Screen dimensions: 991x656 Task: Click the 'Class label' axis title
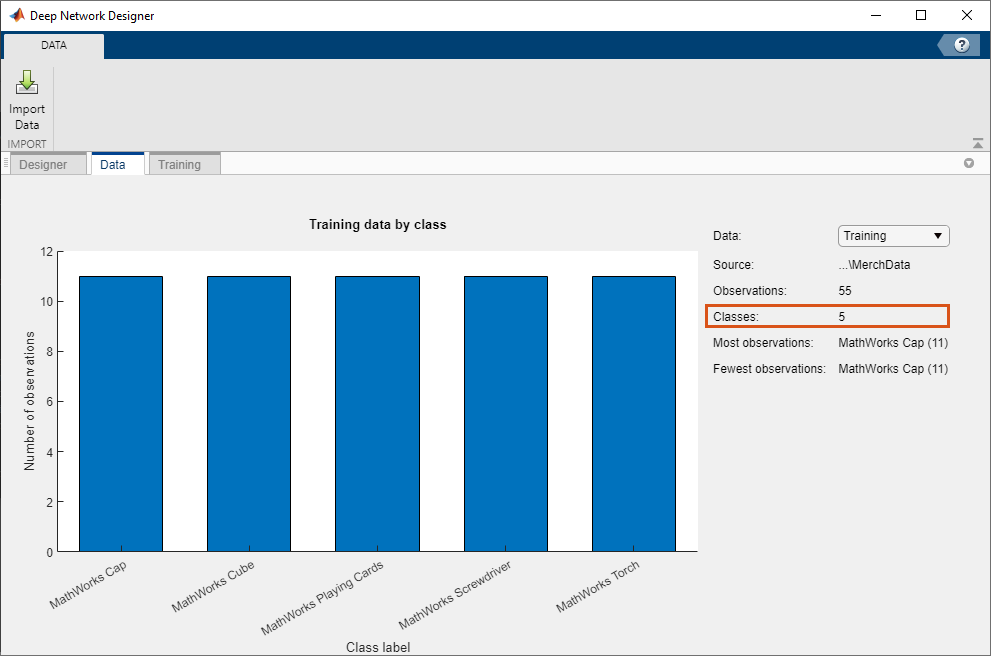(x=378, y=647)
